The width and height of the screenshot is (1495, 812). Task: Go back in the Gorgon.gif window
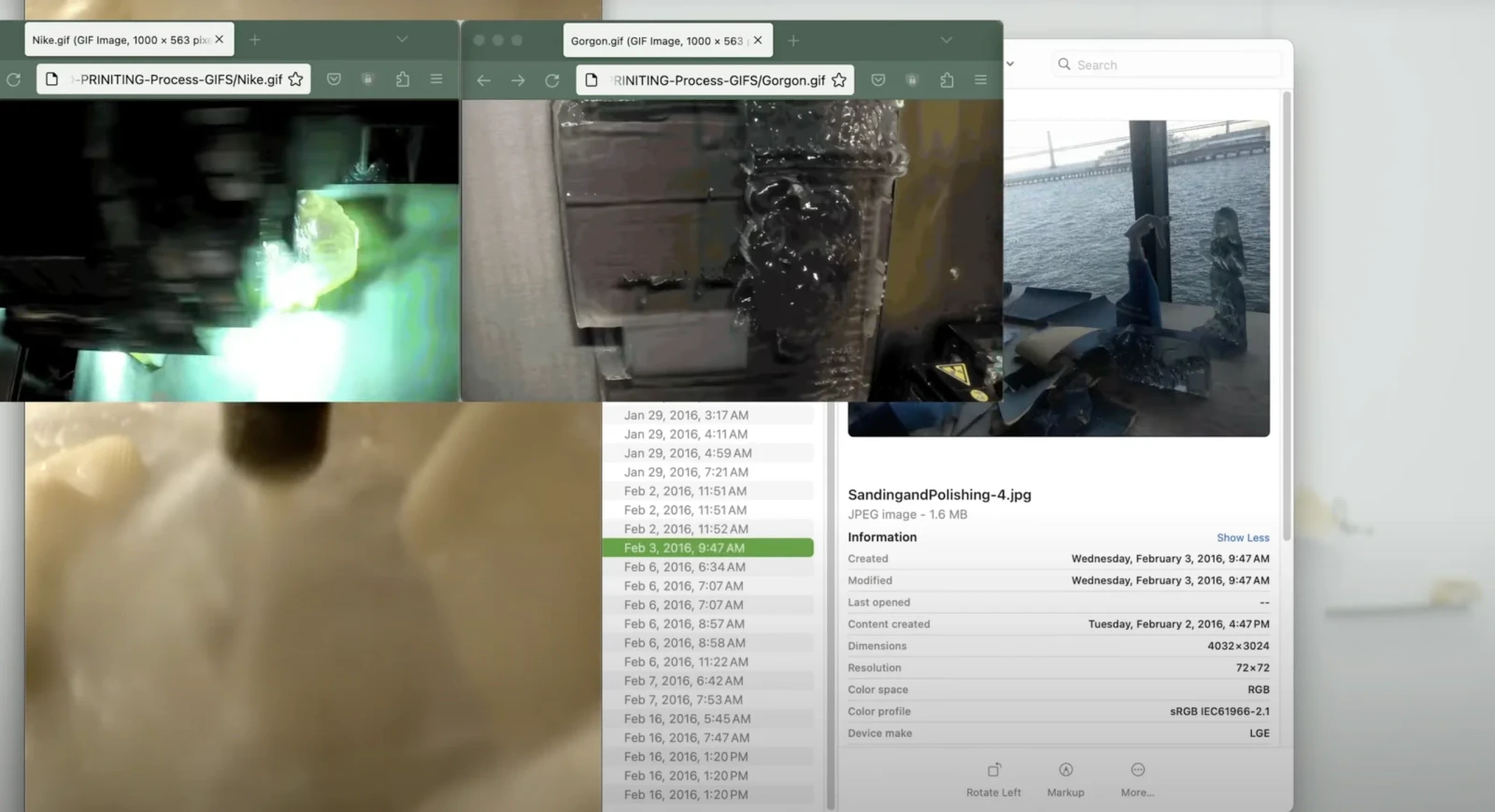tap(483, 80)
